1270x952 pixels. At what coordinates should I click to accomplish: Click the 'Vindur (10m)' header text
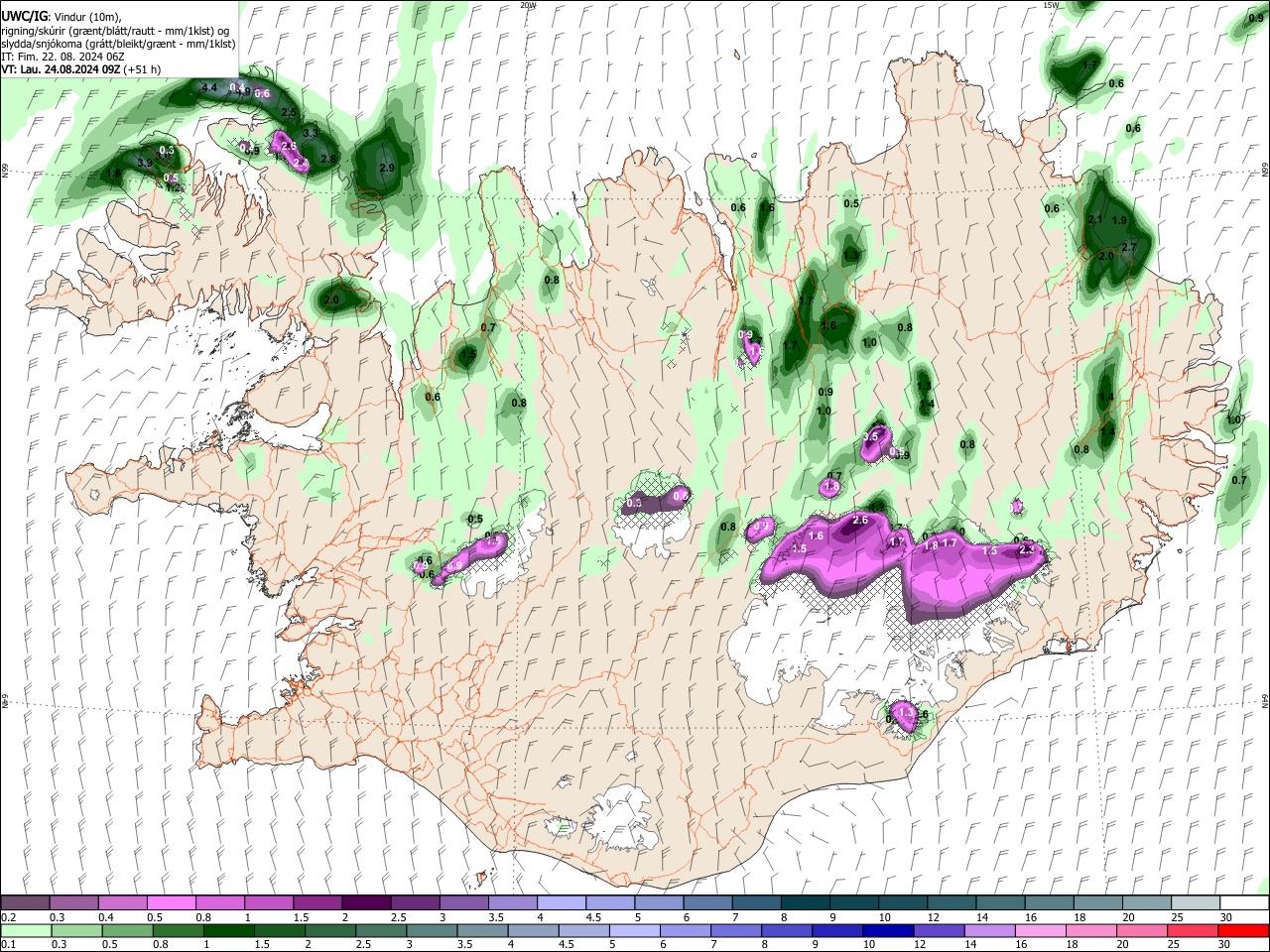point(87,18)
